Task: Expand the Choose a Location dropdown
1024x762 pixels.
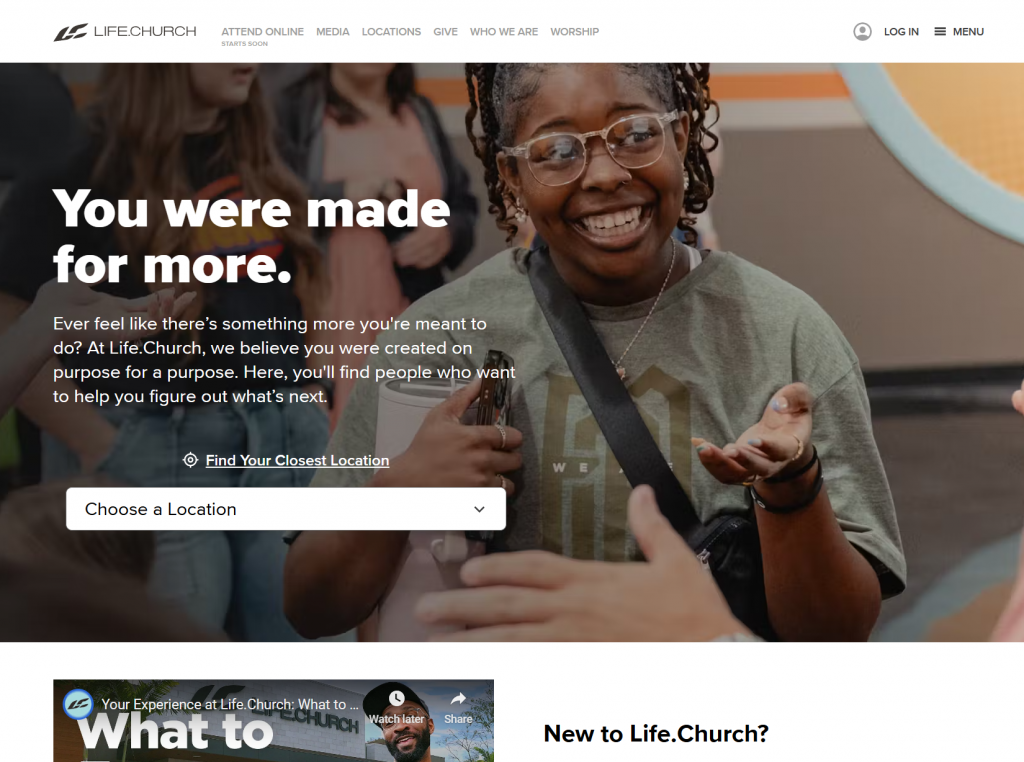Action: click(x=286, y=509)
